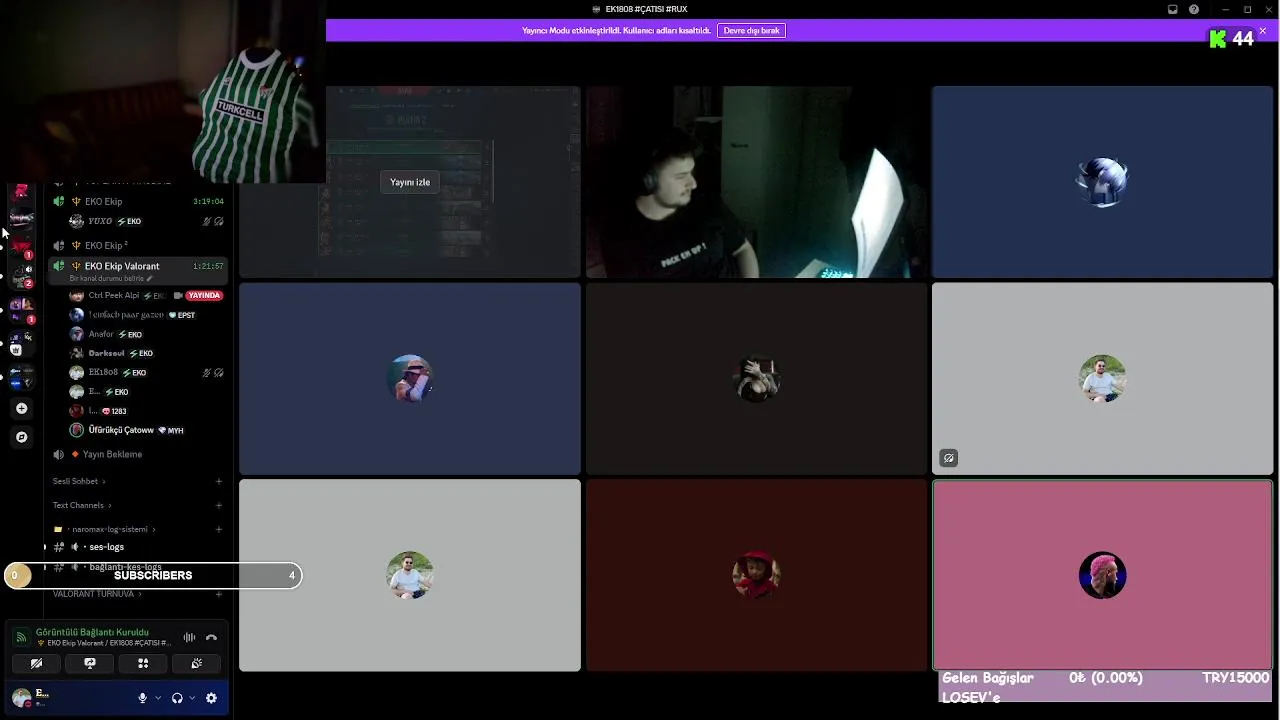Image resolution: width=1280 pixels, height=720 pixels.
Task: Open user settings gear
Action: pos(211,698)
